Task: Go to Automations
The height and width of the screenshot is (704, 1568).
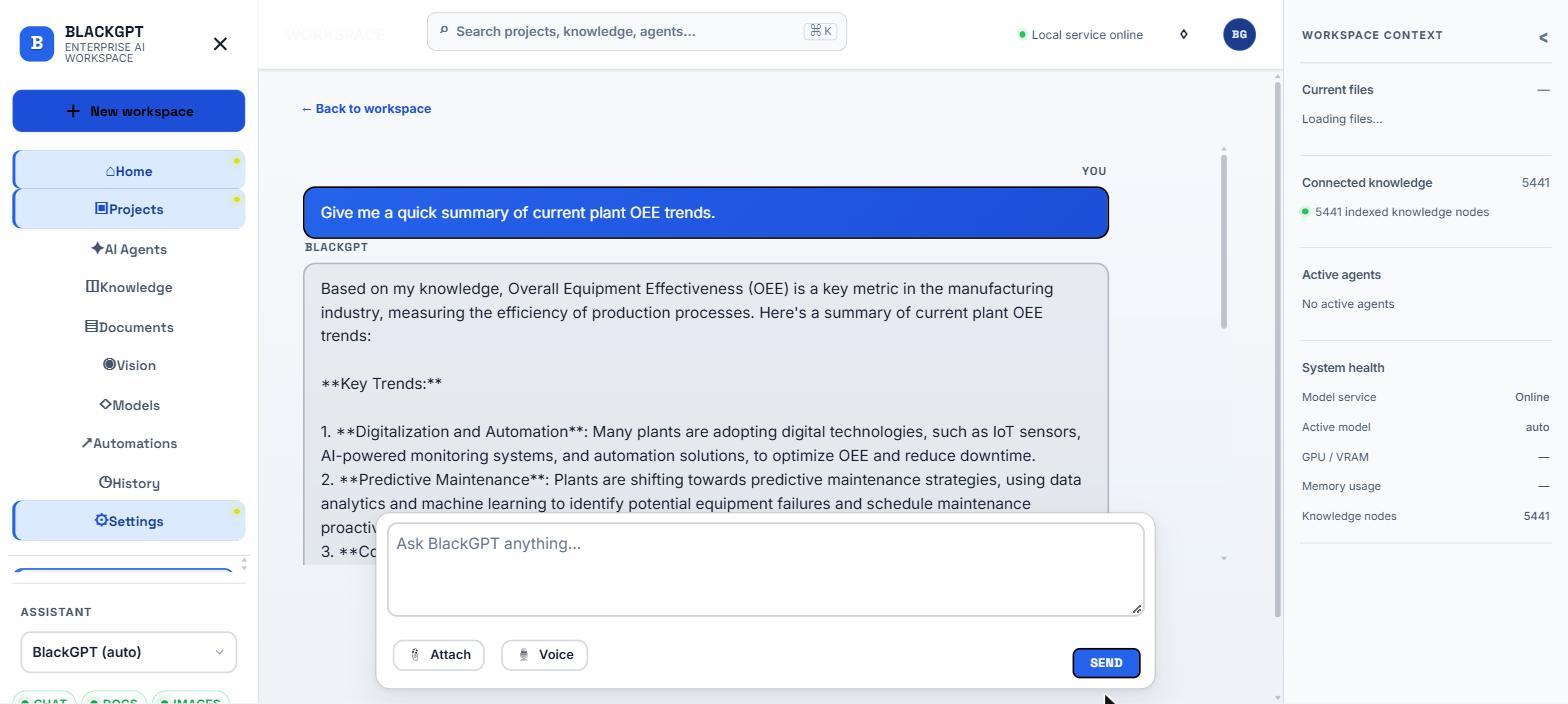Action: 129,443
